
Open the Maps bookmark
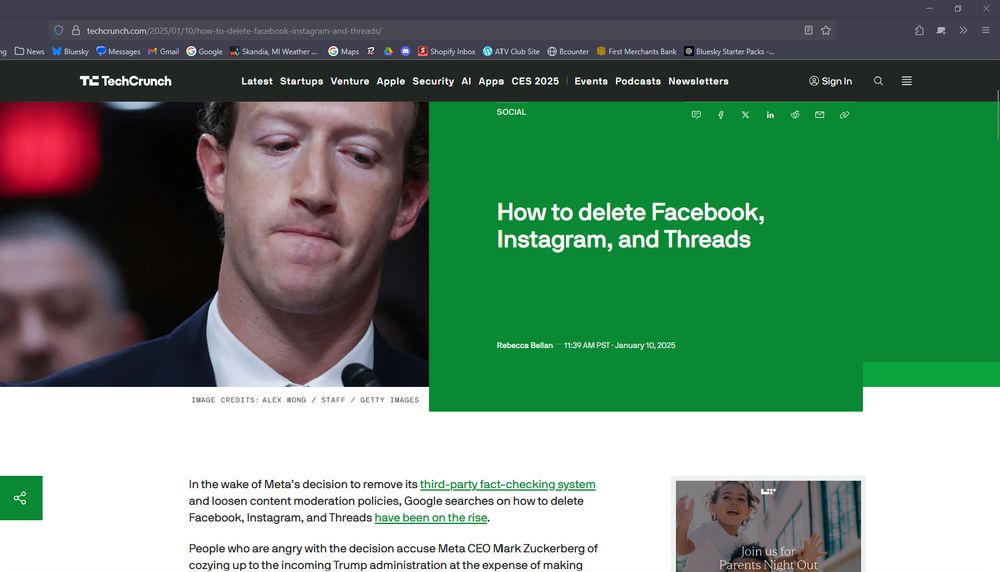[x=343, y=51]
